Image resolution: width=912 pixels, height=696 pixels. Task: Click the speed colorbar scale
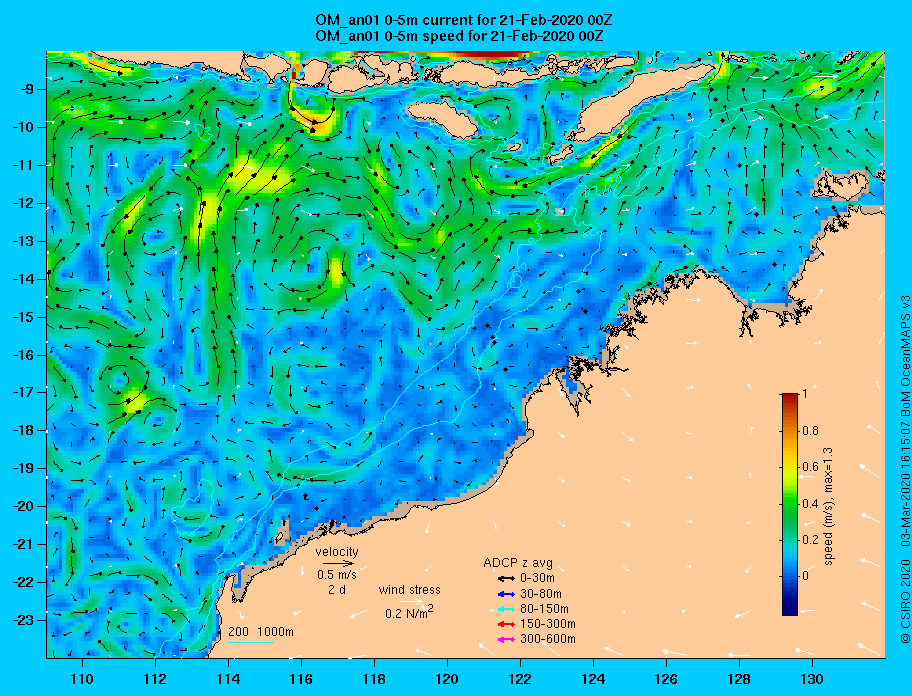790,504
